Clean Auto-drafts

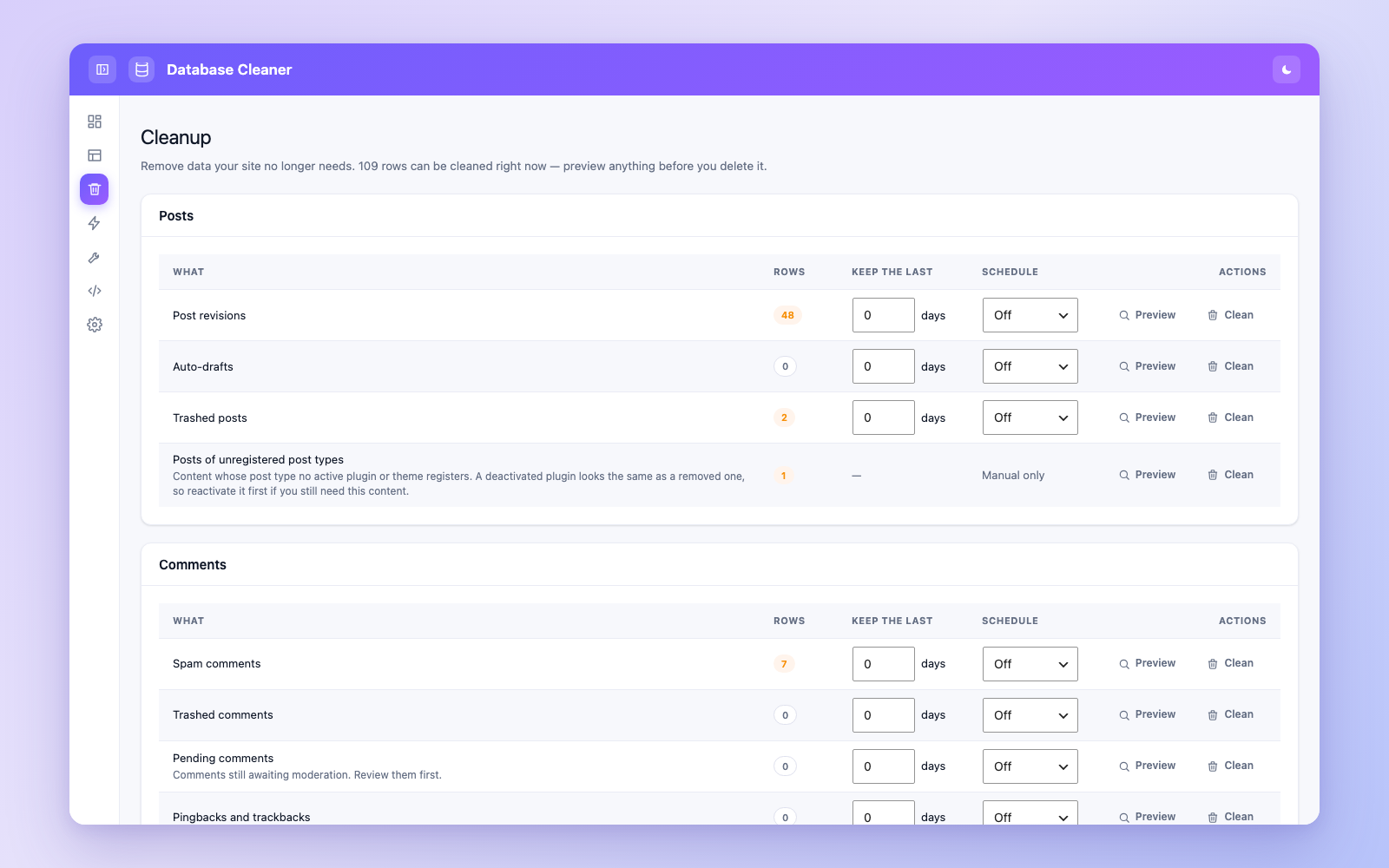pos(1230,366)
